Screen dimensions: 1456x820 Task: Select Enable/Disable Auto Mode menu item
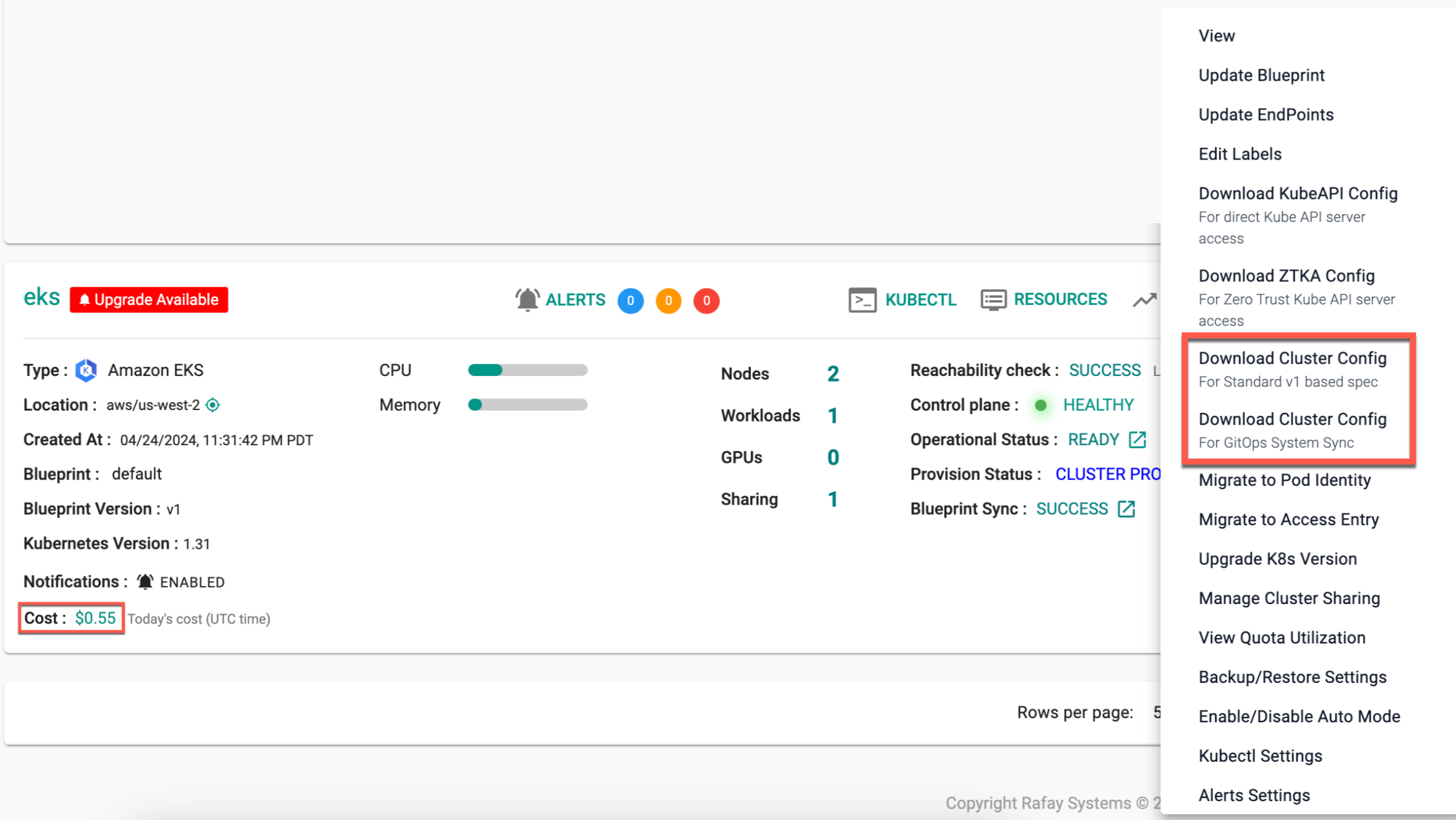click(x=1299, y=716)
